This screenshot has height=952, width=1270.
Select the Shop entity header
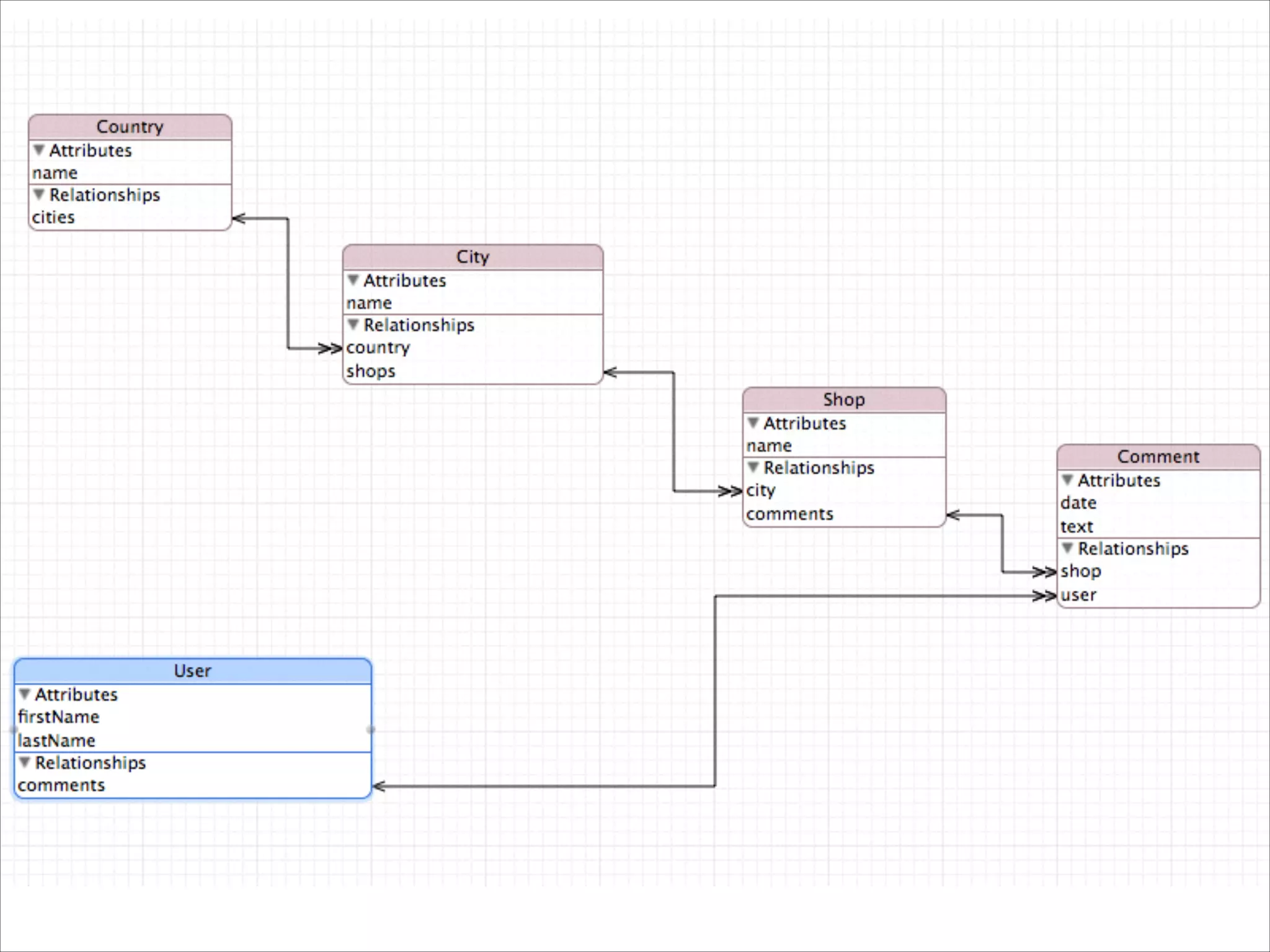point(844,400)
